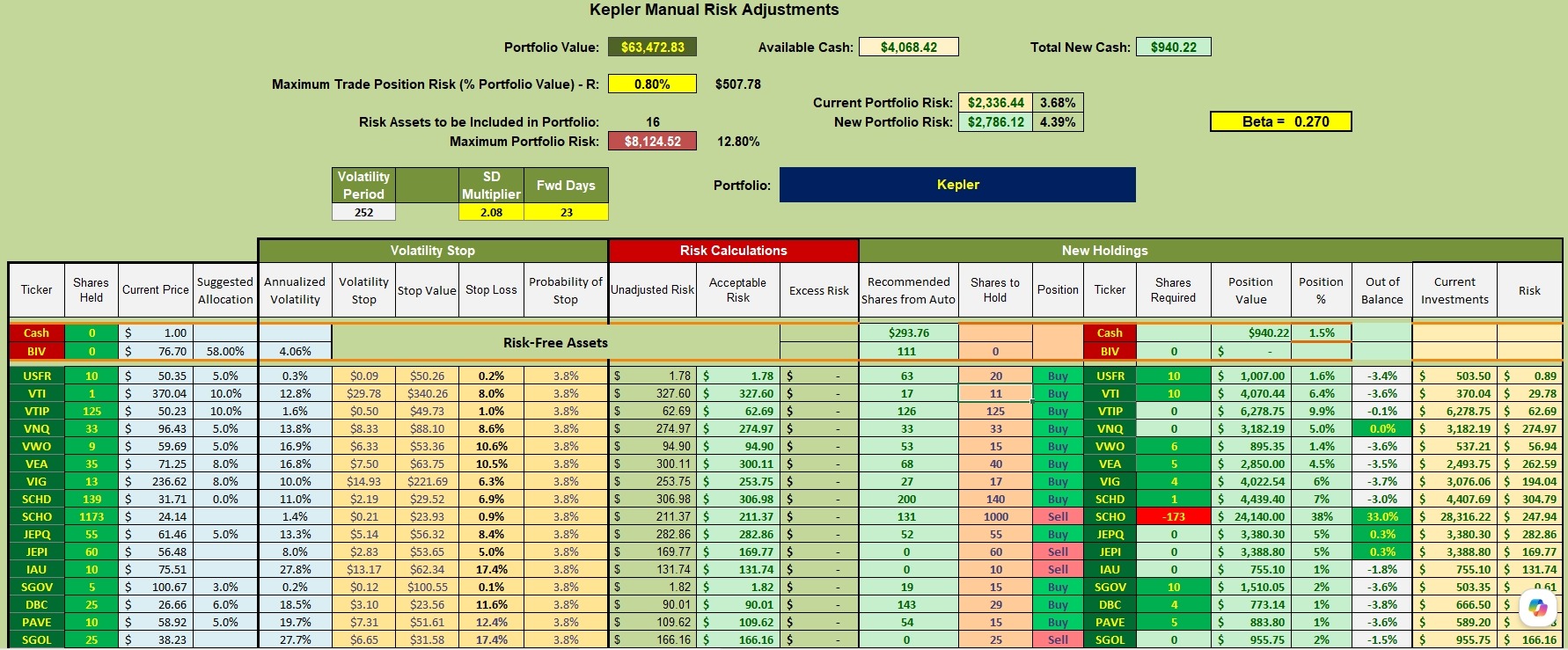Screen dimensions: 1568x650
Task: Select the PAVE volatility stop $7.31
Action: pos(363,622)
